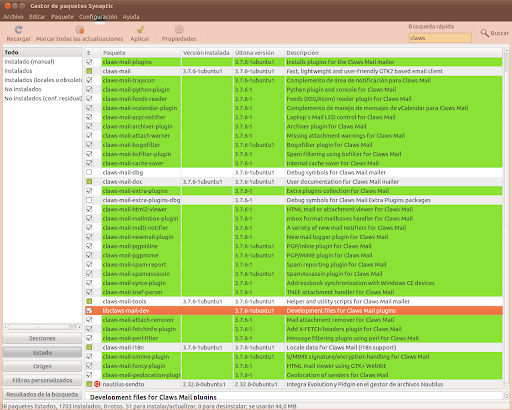Screen dimensions: 512x410
Task: Toggle mark checkbox for claws-mail-trayicon
Action: [89, 80]
